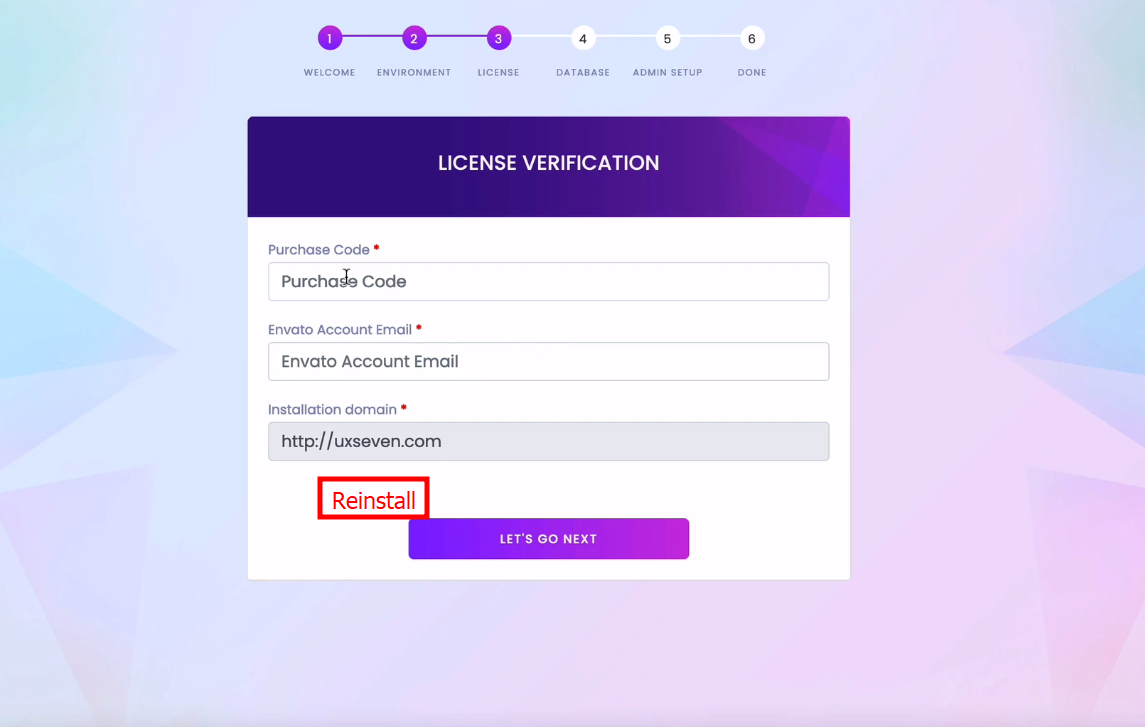Image resolution: width=1145 pixels, height=727 pixels.
Task: Select the License step label
Action: 498,73
